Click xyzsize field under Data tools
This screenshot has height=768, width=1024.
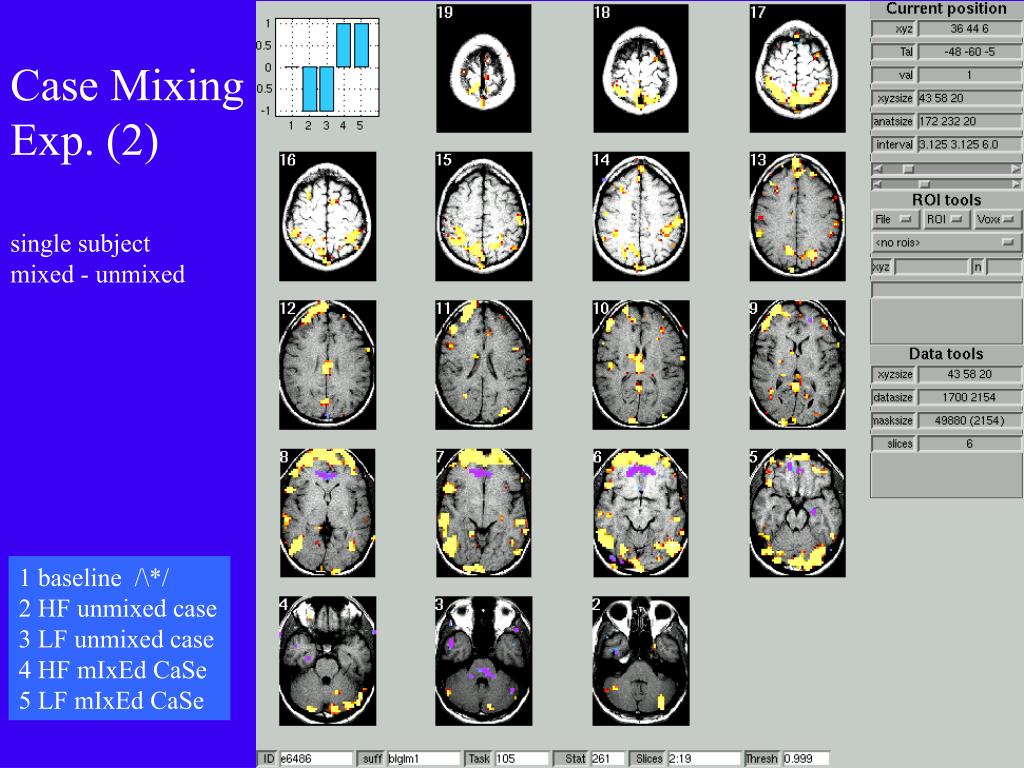969,374
